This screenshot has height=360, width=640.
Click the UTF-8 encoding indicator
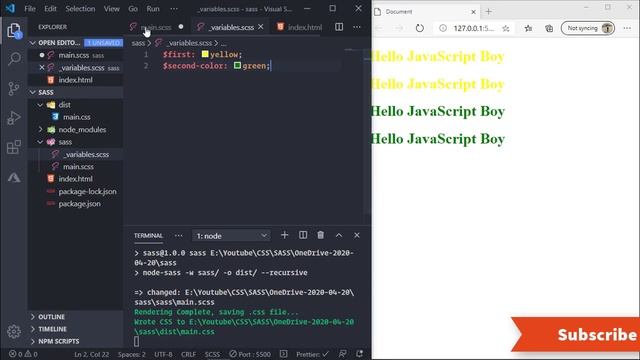163,354
